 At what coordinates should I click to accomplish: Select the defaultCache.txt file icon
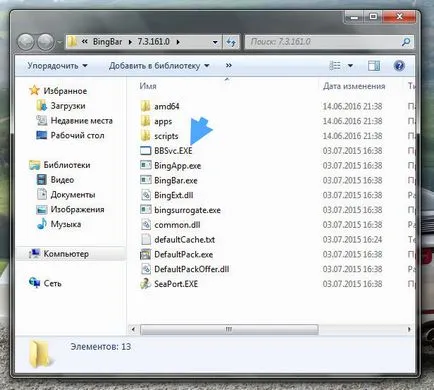(x=146, y=239)
